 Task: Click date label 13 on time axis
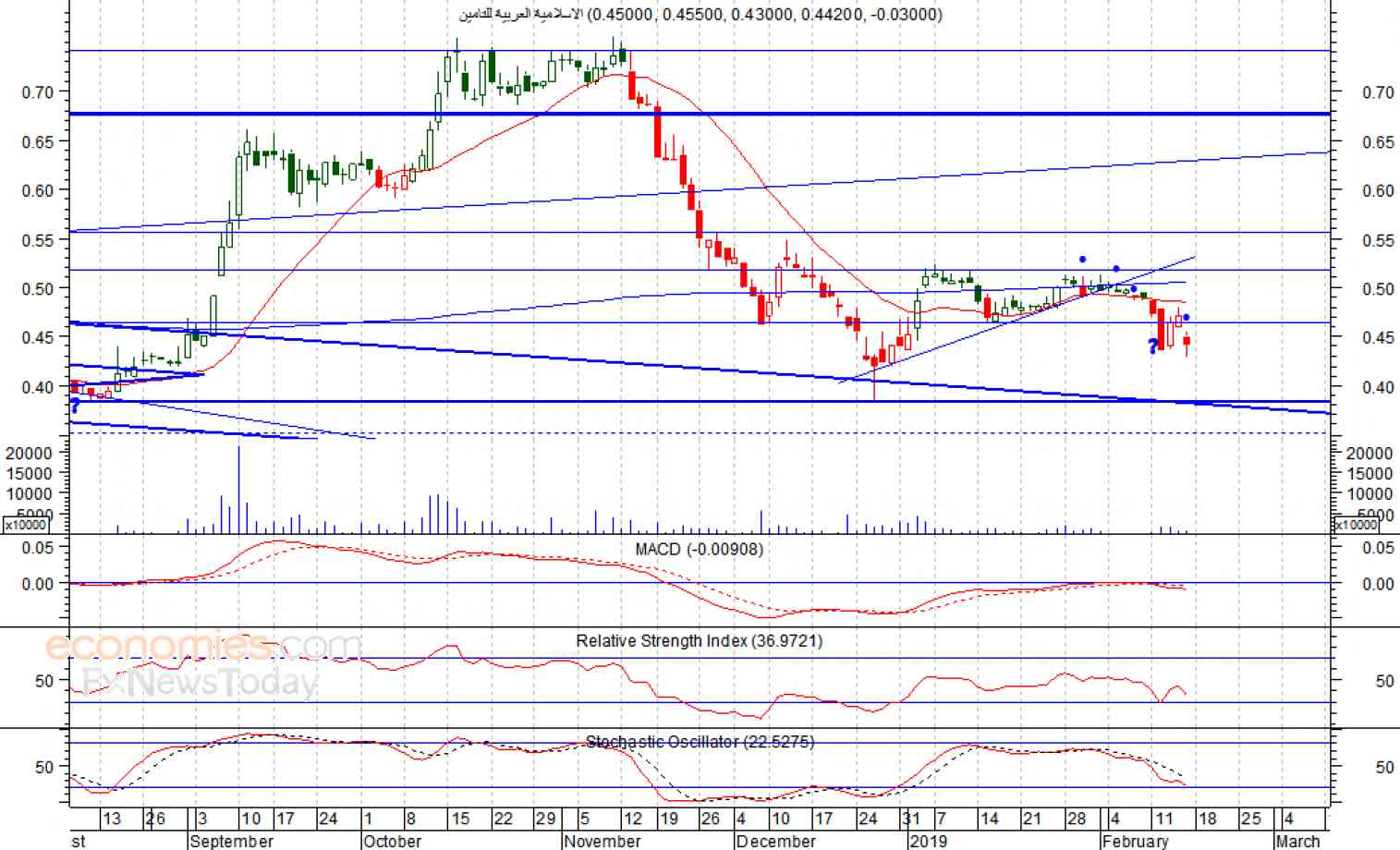pos(112,819)
